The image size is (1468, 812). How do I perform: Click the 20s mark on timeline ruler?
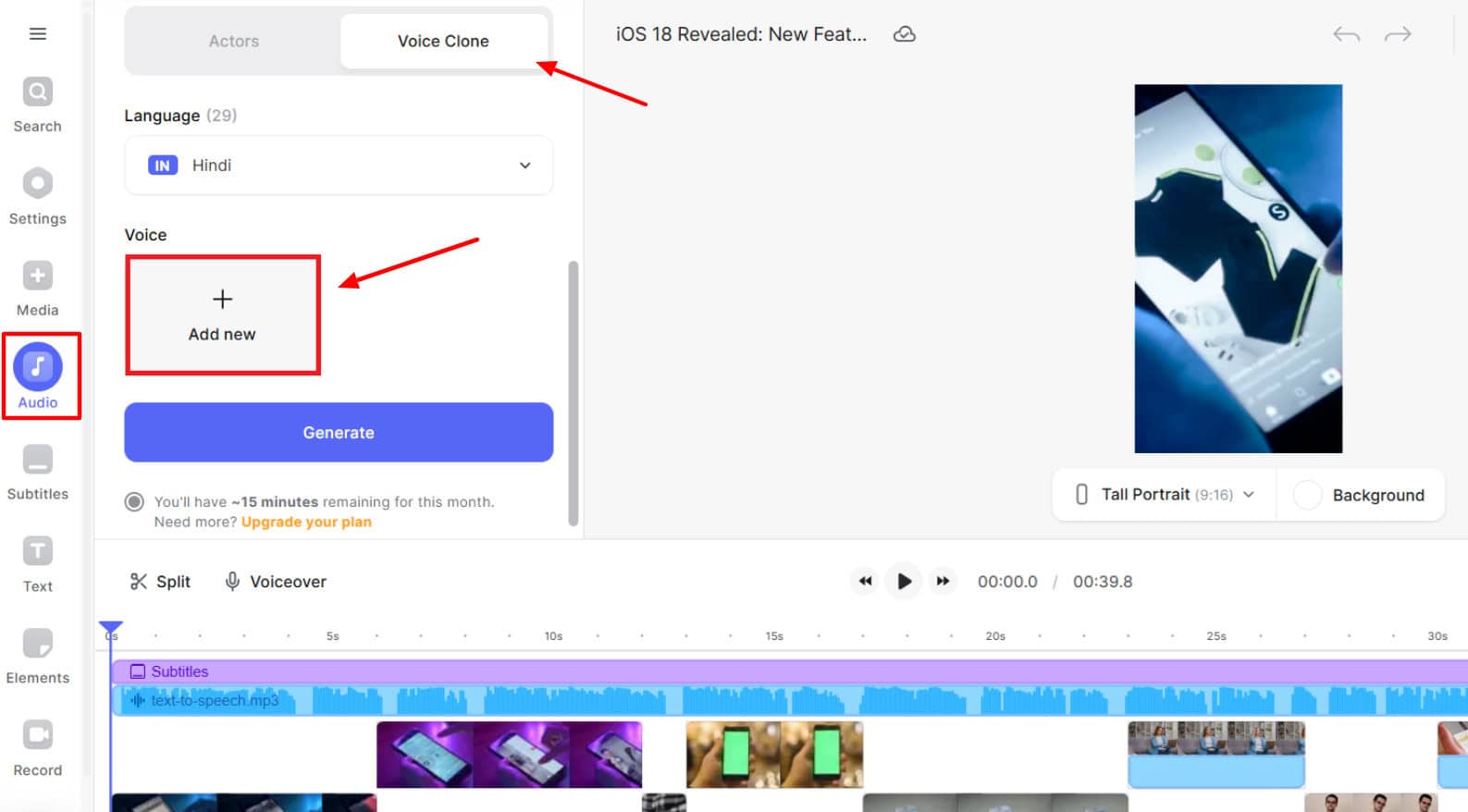[995, 636]
